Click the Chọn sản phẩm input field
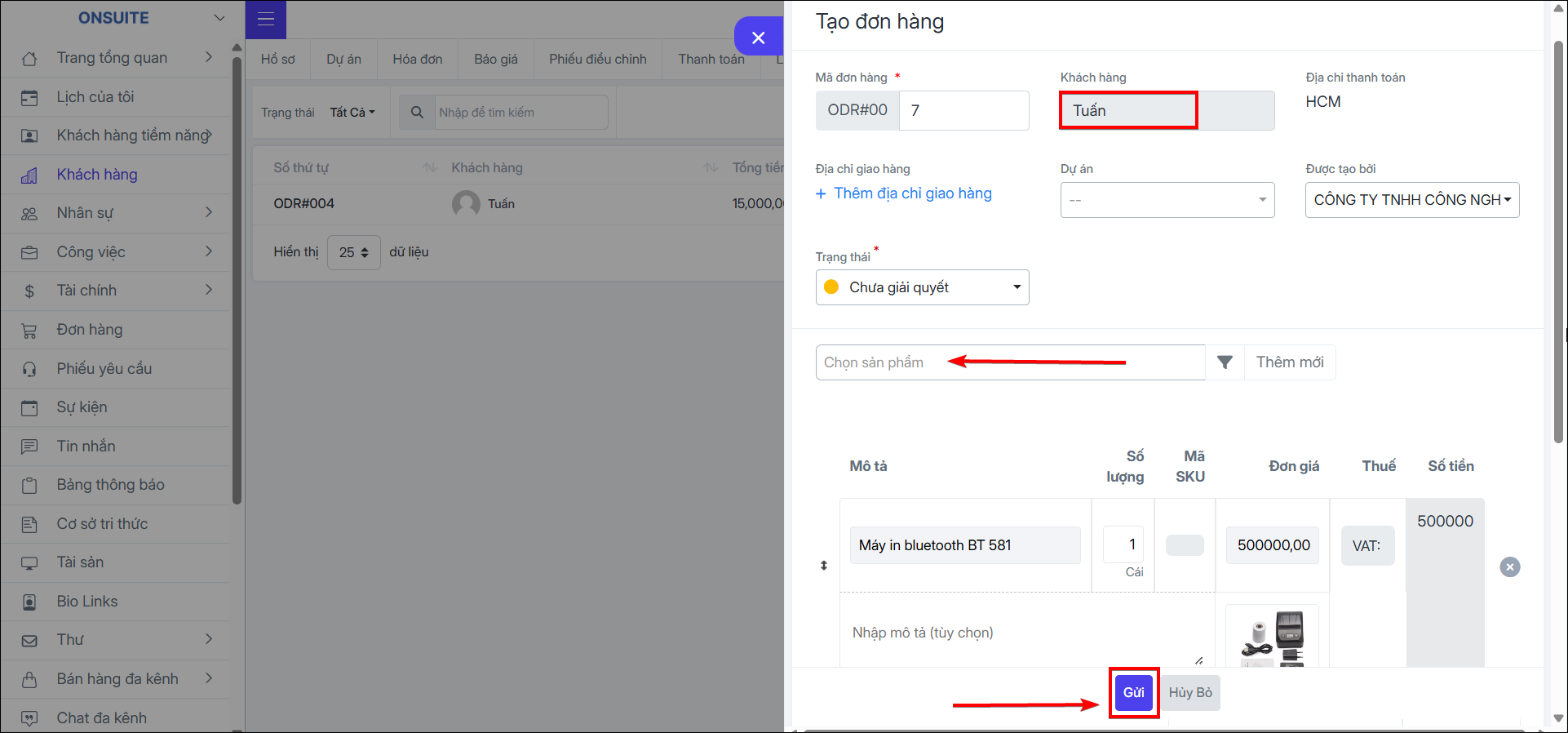1568x733 pixels. click(1010, 362)
